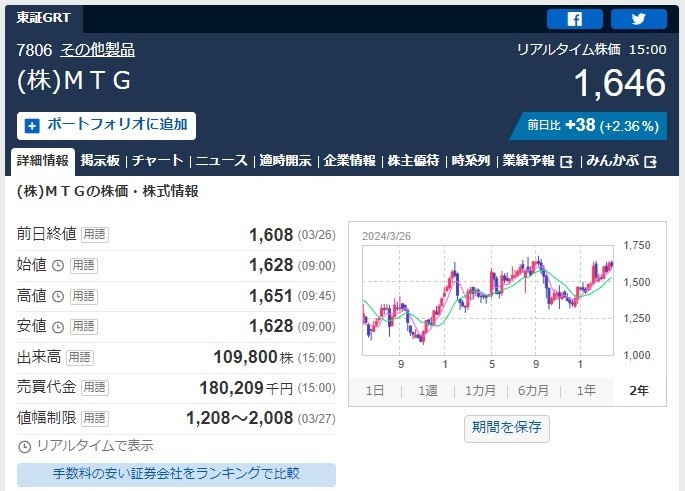Screen dimensions: 685x491
Task: Click the clock icon next to 始値
Action: (x=58, y=266)
